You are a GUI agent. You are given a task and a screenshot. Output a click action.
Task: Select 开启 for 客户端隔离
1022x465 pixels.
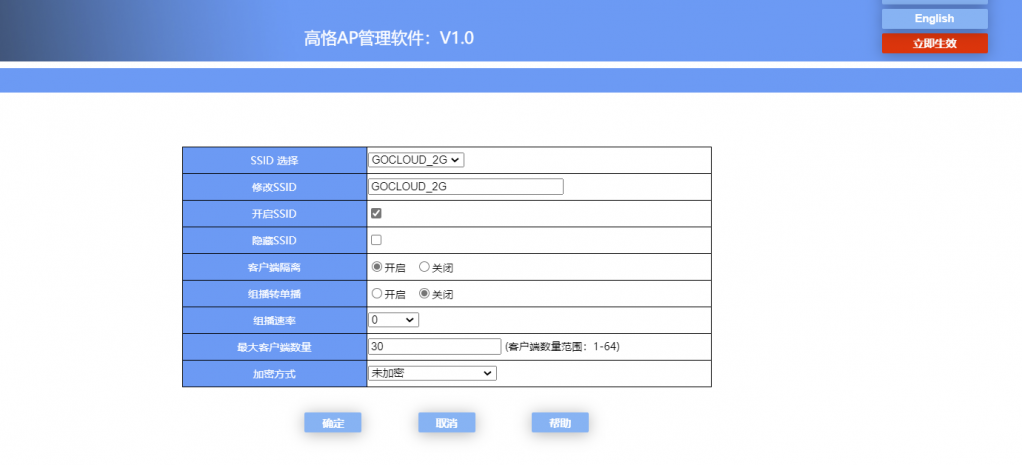point(377,267)
